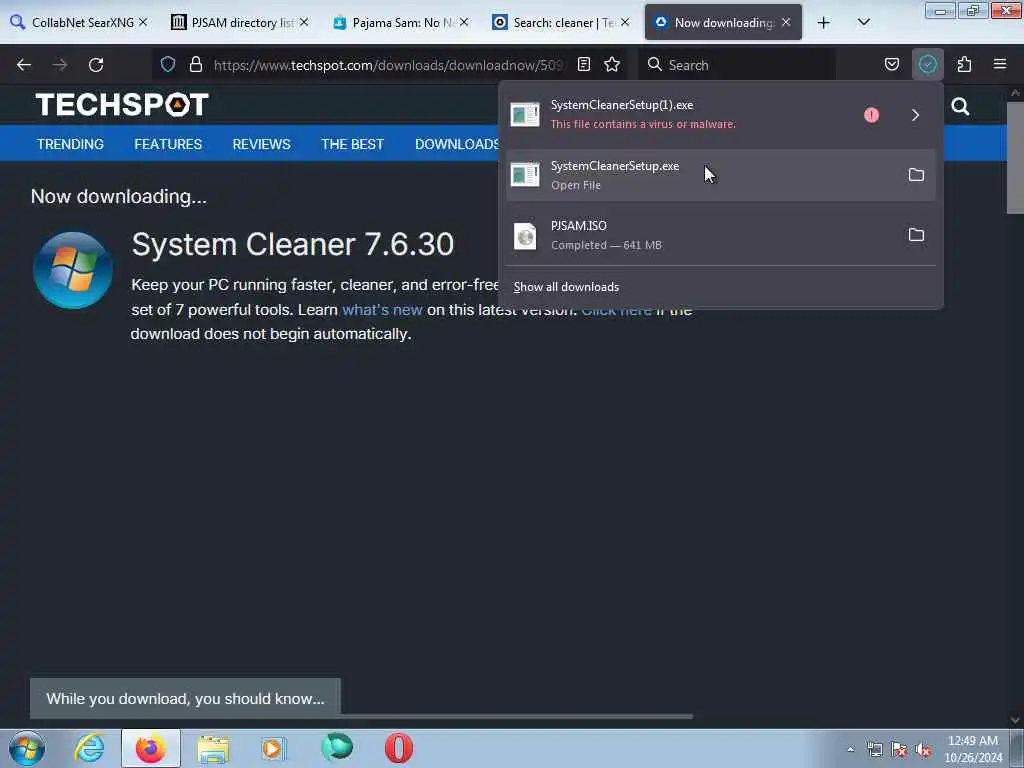Go back to the previous page

[x=24, y=65]
